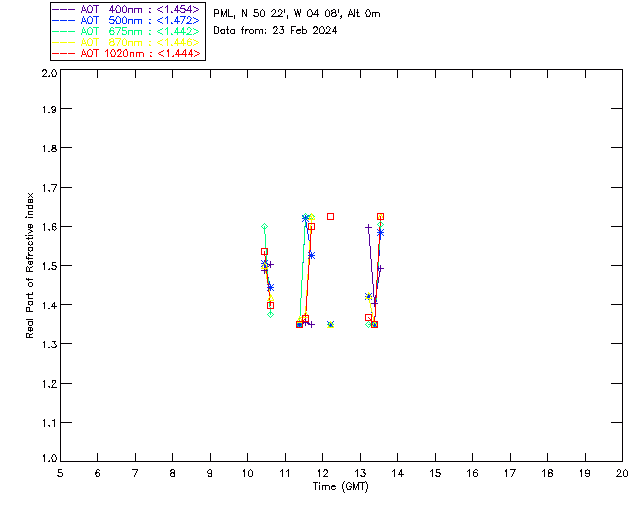Click the x-axis tick label 5
Viewport: 640px width, 512px height.
click(60, 474)
